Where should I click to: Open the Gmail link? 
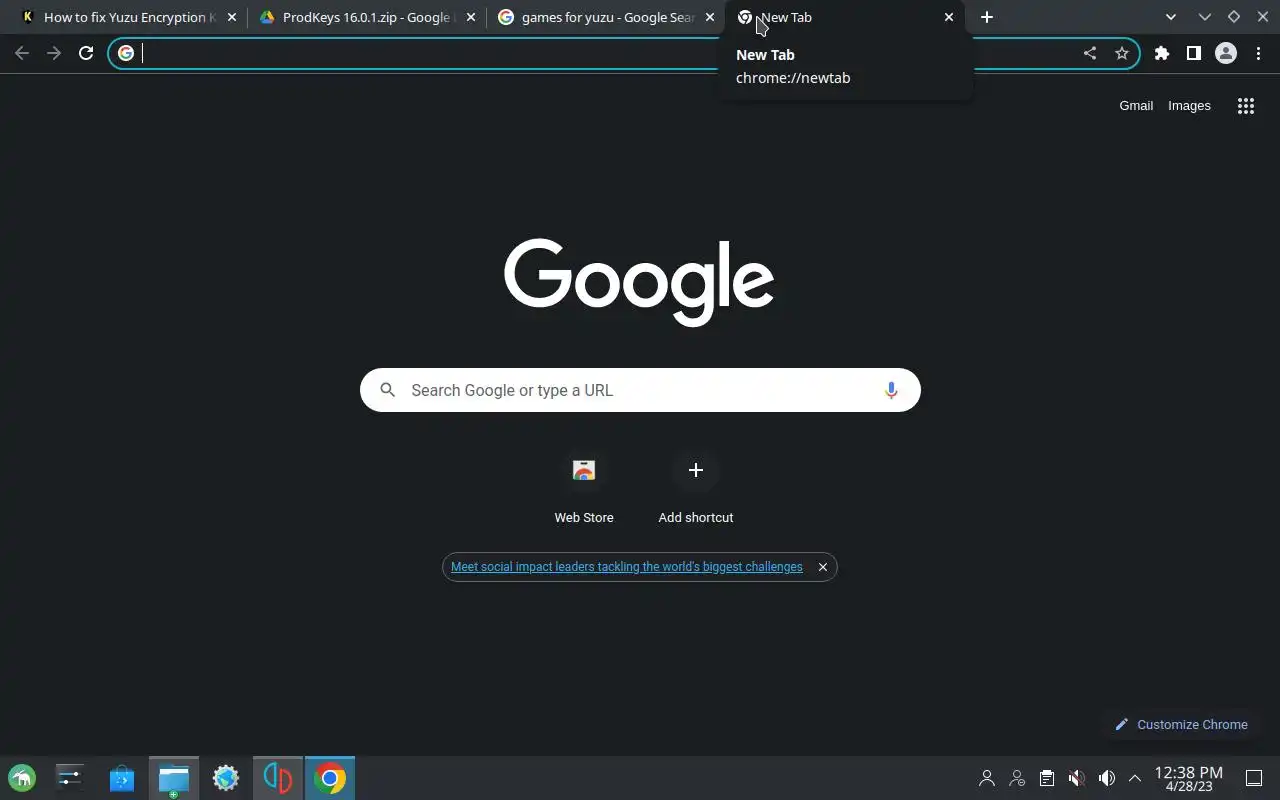pos(1136,105)
